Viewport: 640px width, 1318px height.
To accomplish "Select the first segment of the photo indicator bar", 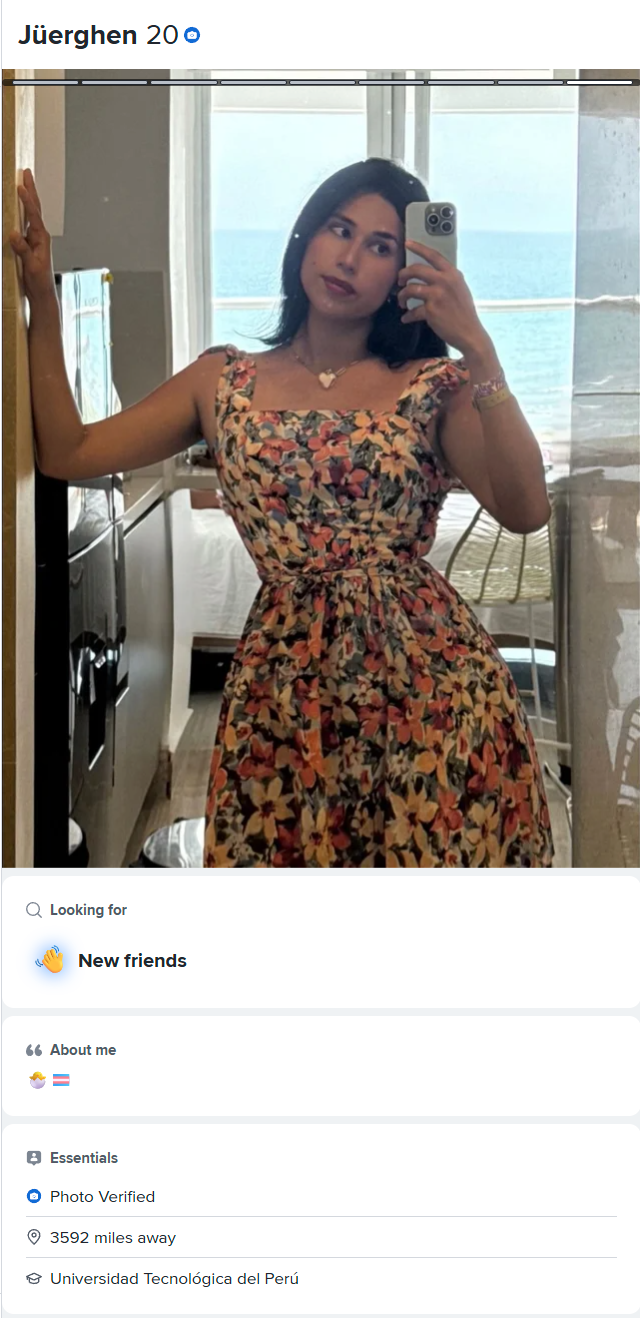I will (x=41, y=82).
